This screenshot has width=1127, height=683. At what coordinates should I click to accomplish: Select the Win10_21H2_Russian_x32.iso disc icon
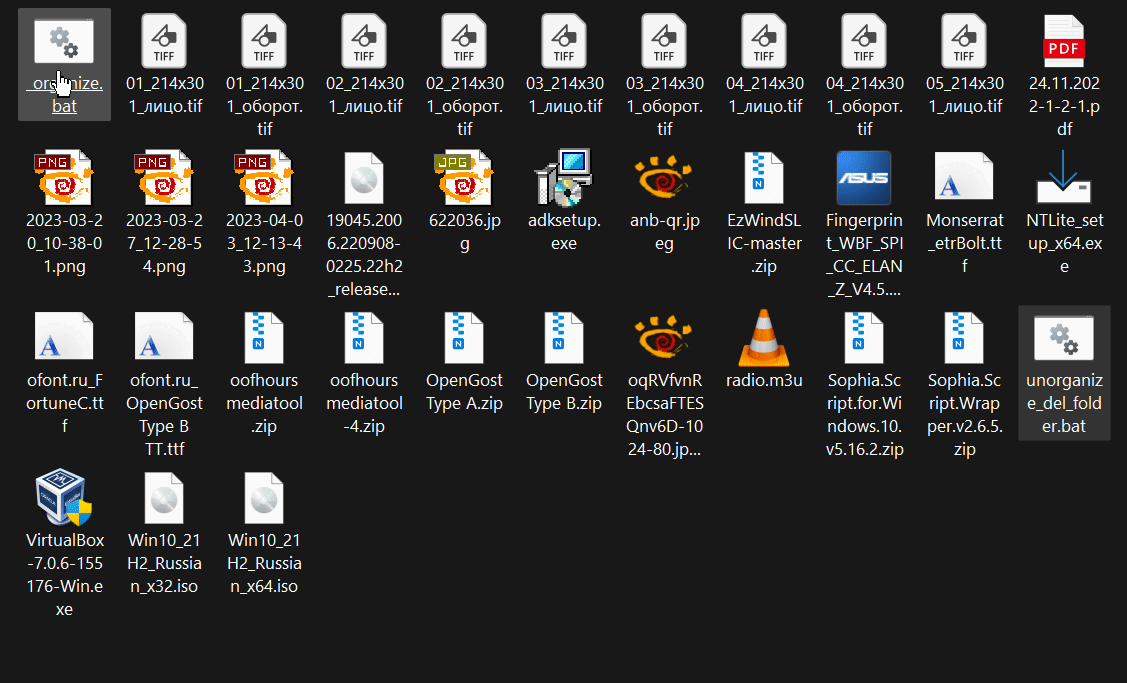[164, 498]
